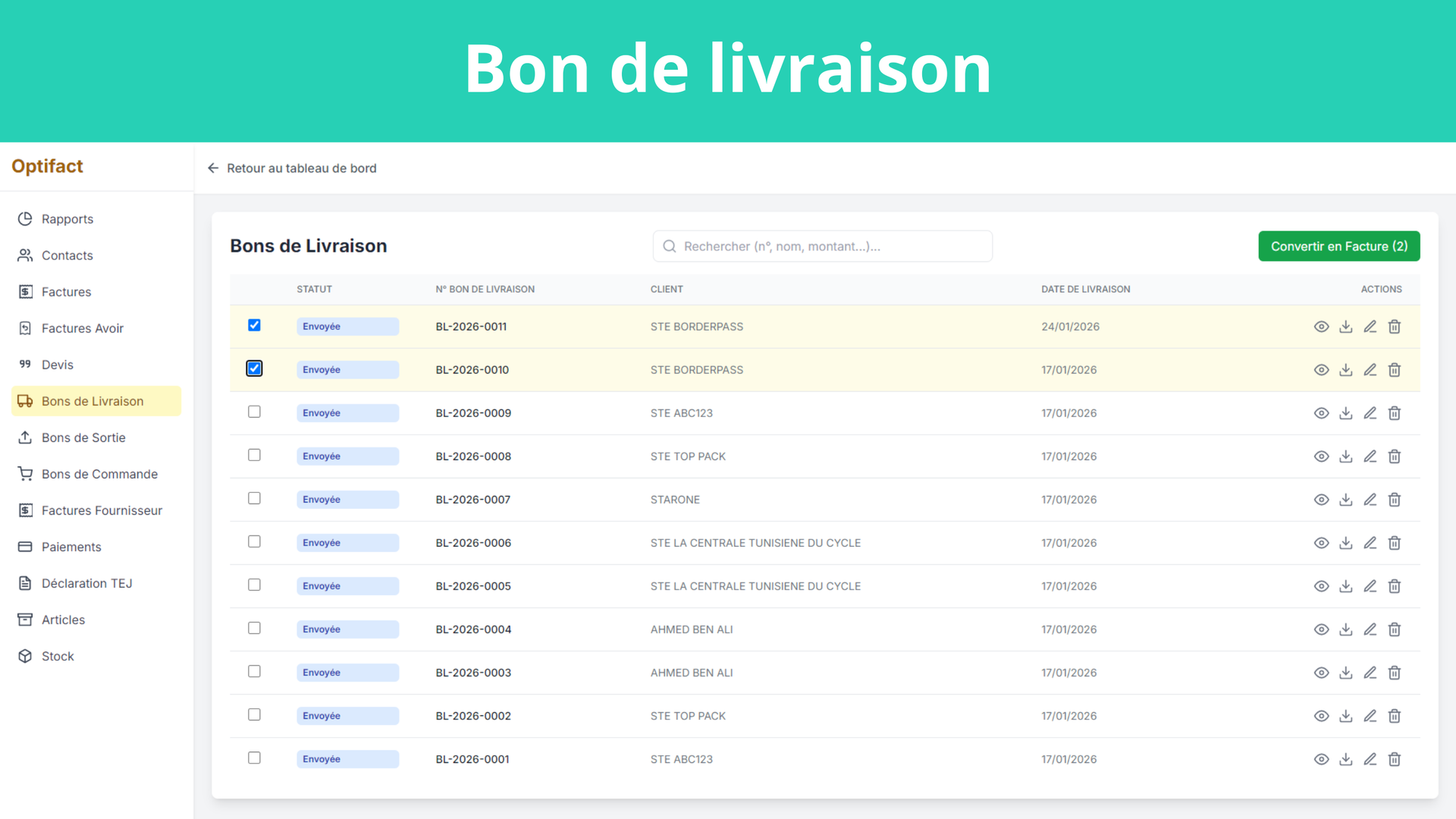
Task: Delete delivery note BL-2026-0002
Action: 1394,716
